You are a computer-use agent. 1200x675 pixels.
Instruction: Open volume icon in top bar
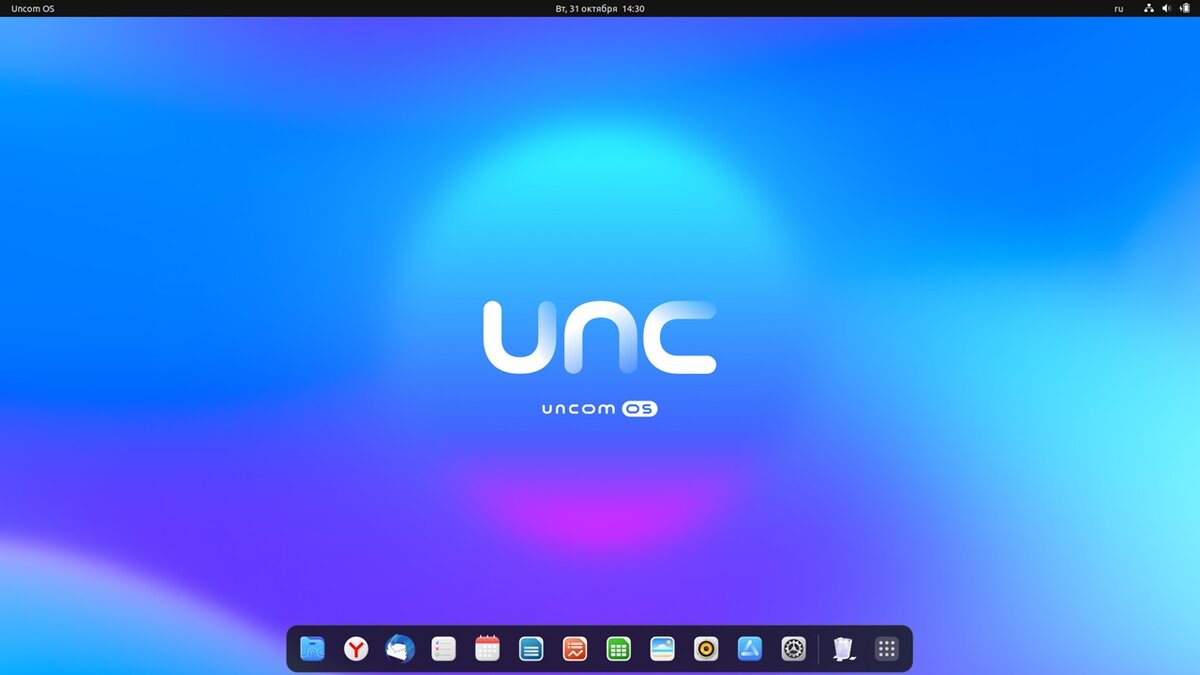1167,8
